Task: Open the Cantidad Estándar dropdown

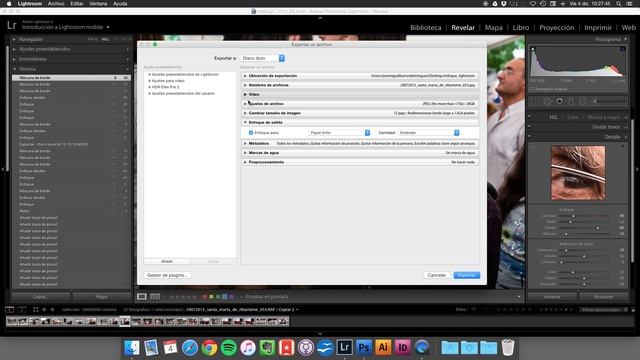Action: click(x=429, y=133)
